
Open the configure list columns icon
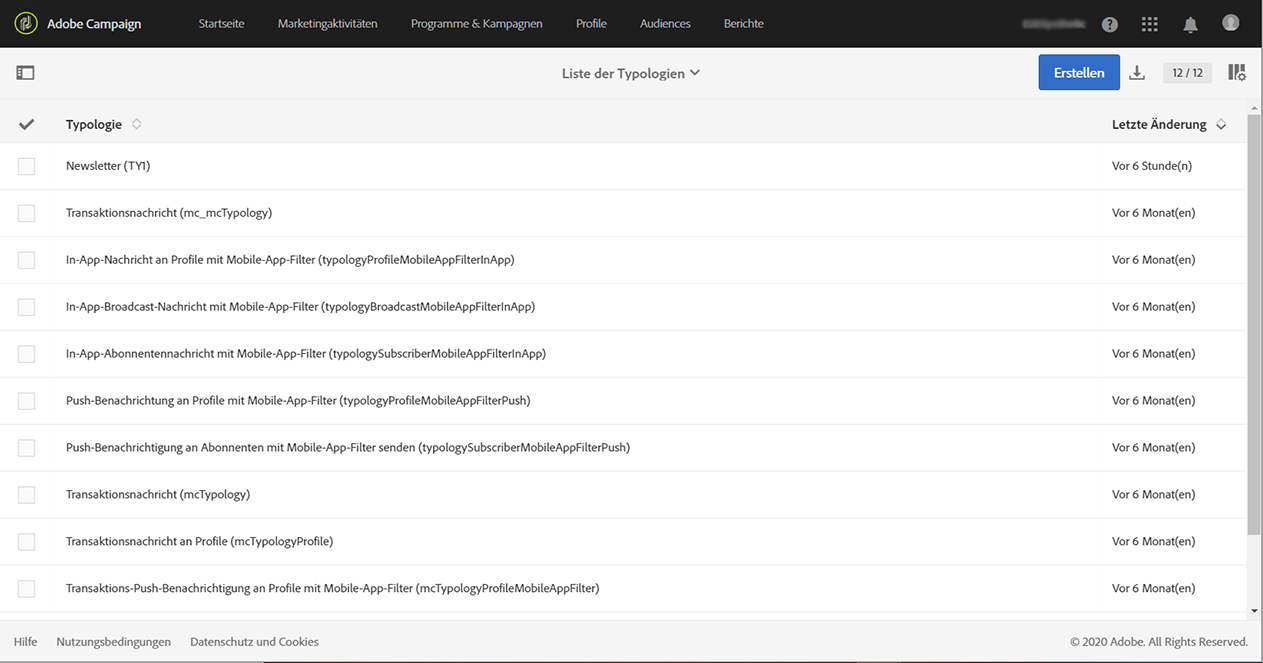point(1237,73)
